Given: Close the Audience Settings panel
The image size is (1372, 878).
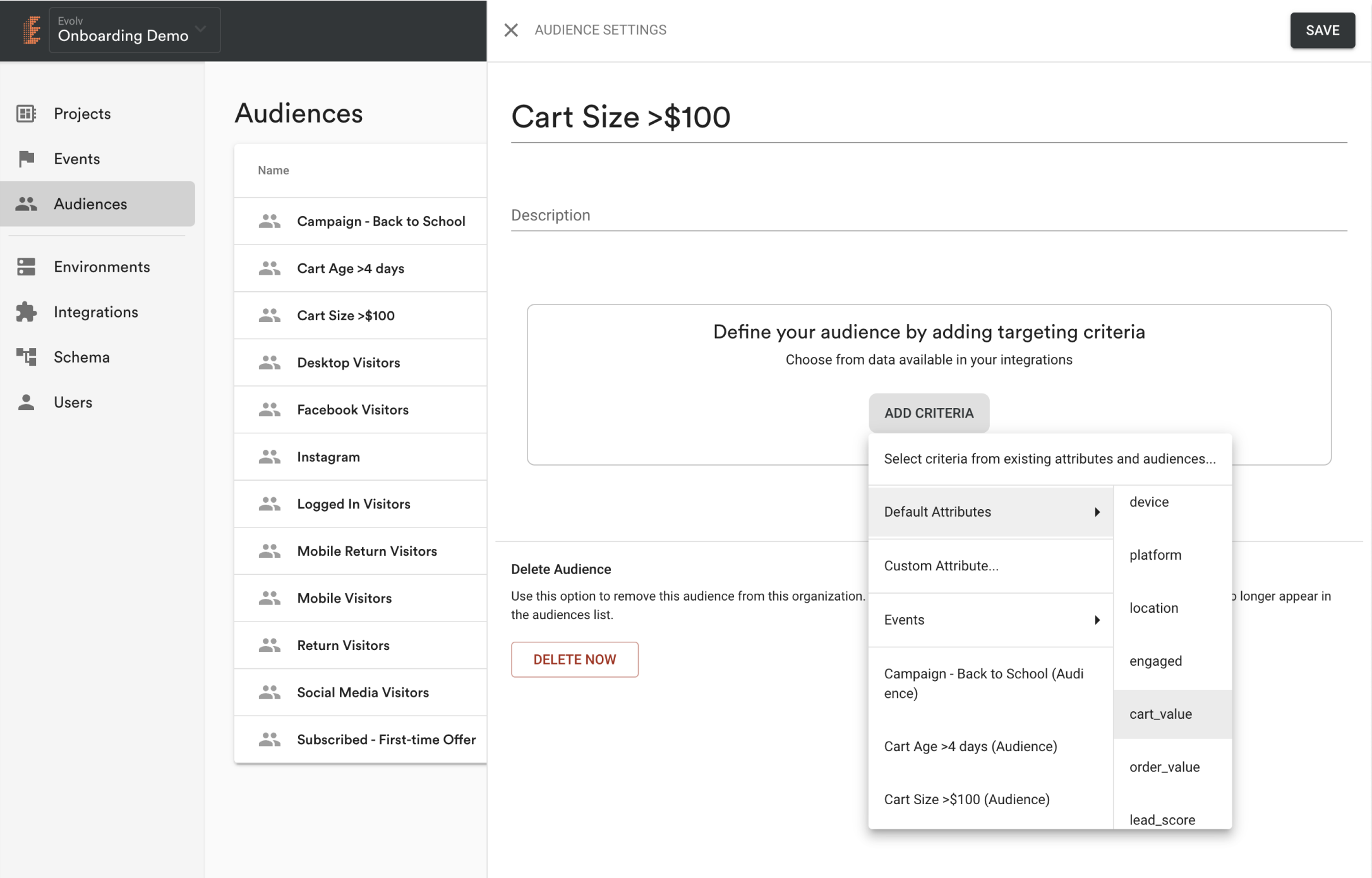Looking at the screenshot, I should coord(511,30).
